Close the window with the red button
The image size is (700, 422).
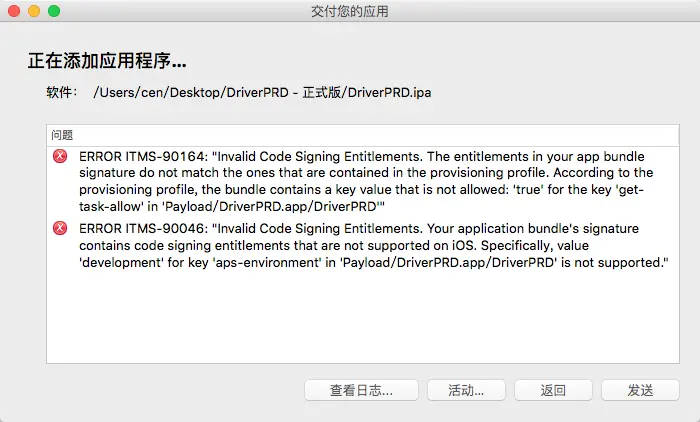(x=14, y=11)
